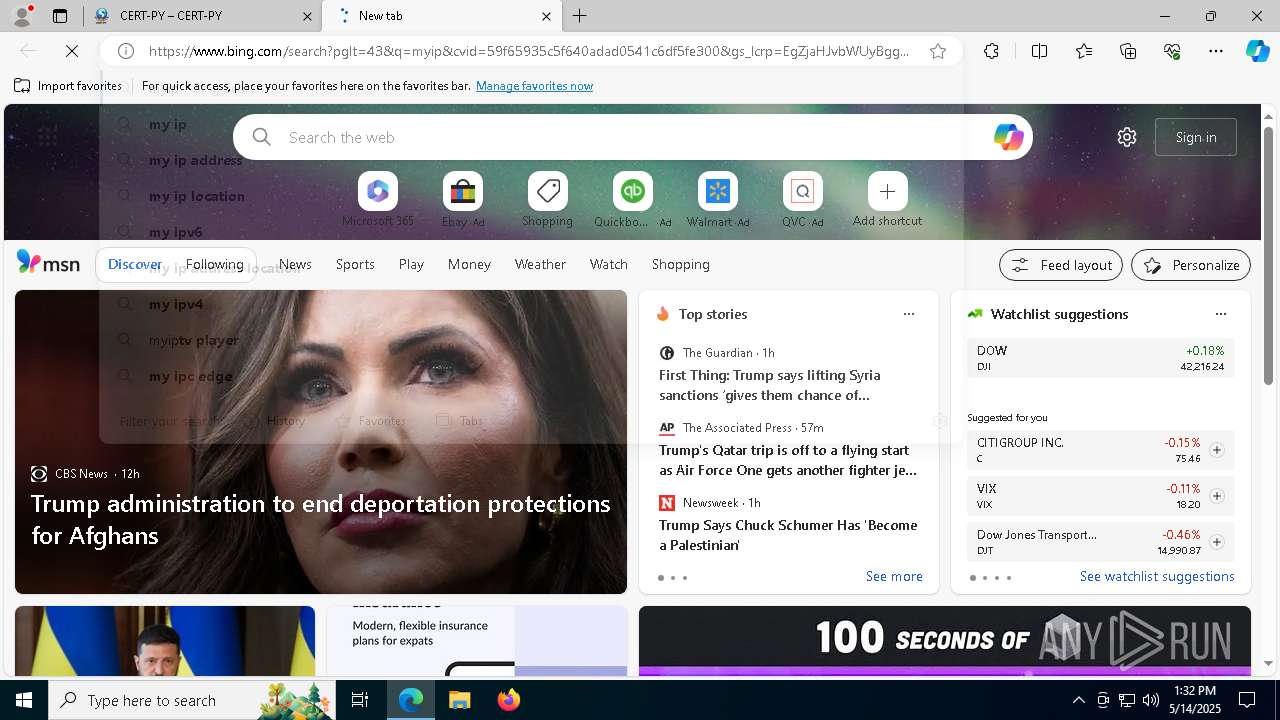Click See watchlist suggestions link
The width and height of the screenshot is (1280, 720).
point(1157,576)
